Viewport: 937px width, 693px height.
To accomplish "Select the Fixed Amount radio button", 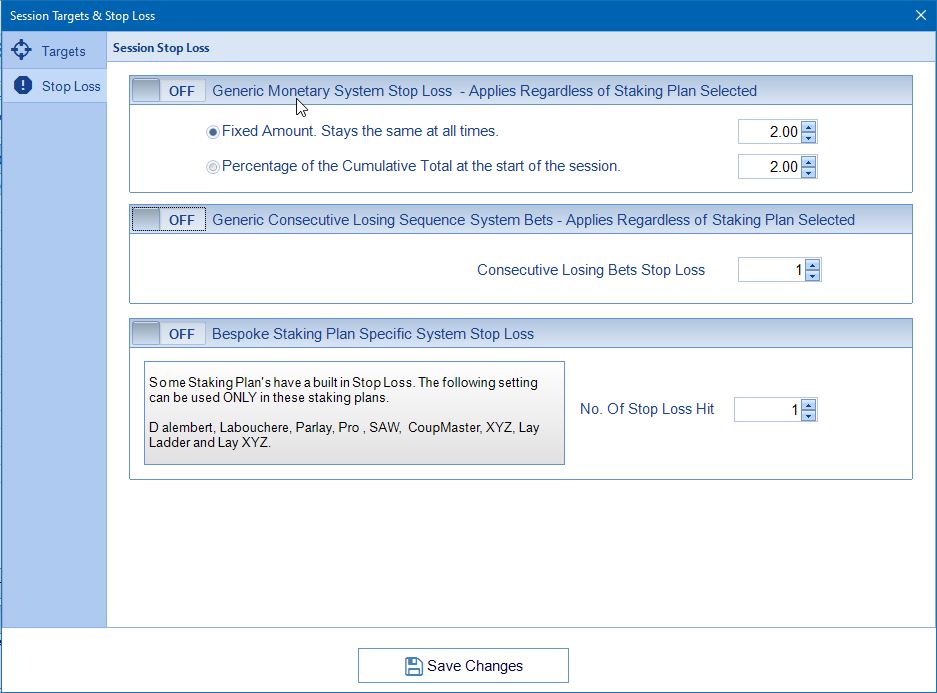I will click(x=212, y=132).
